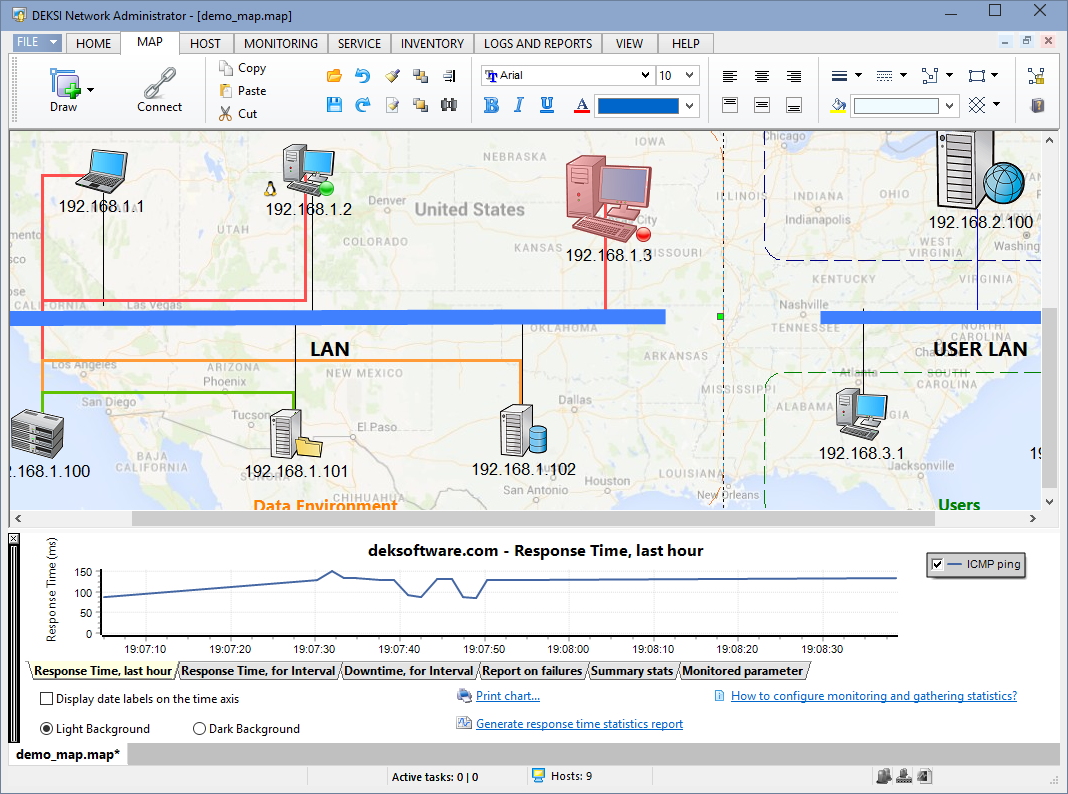Select the fill color paint bucket icon
The width and height of the screenshot is (1068, 794).
point(837,104)
